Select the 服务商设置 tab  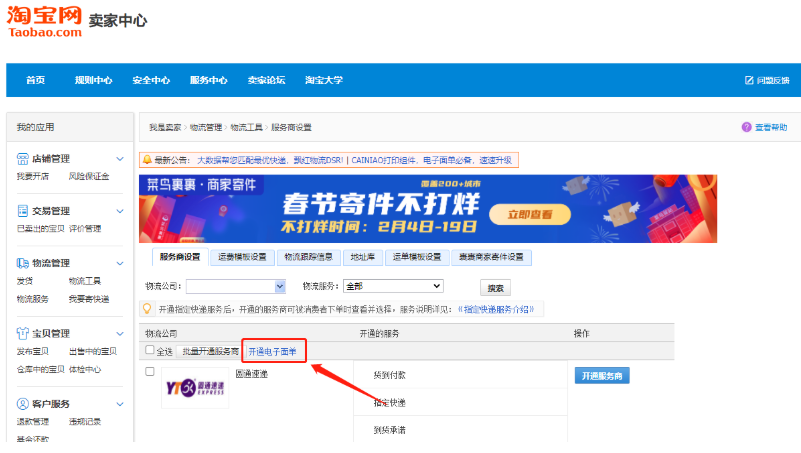[180, 257]
